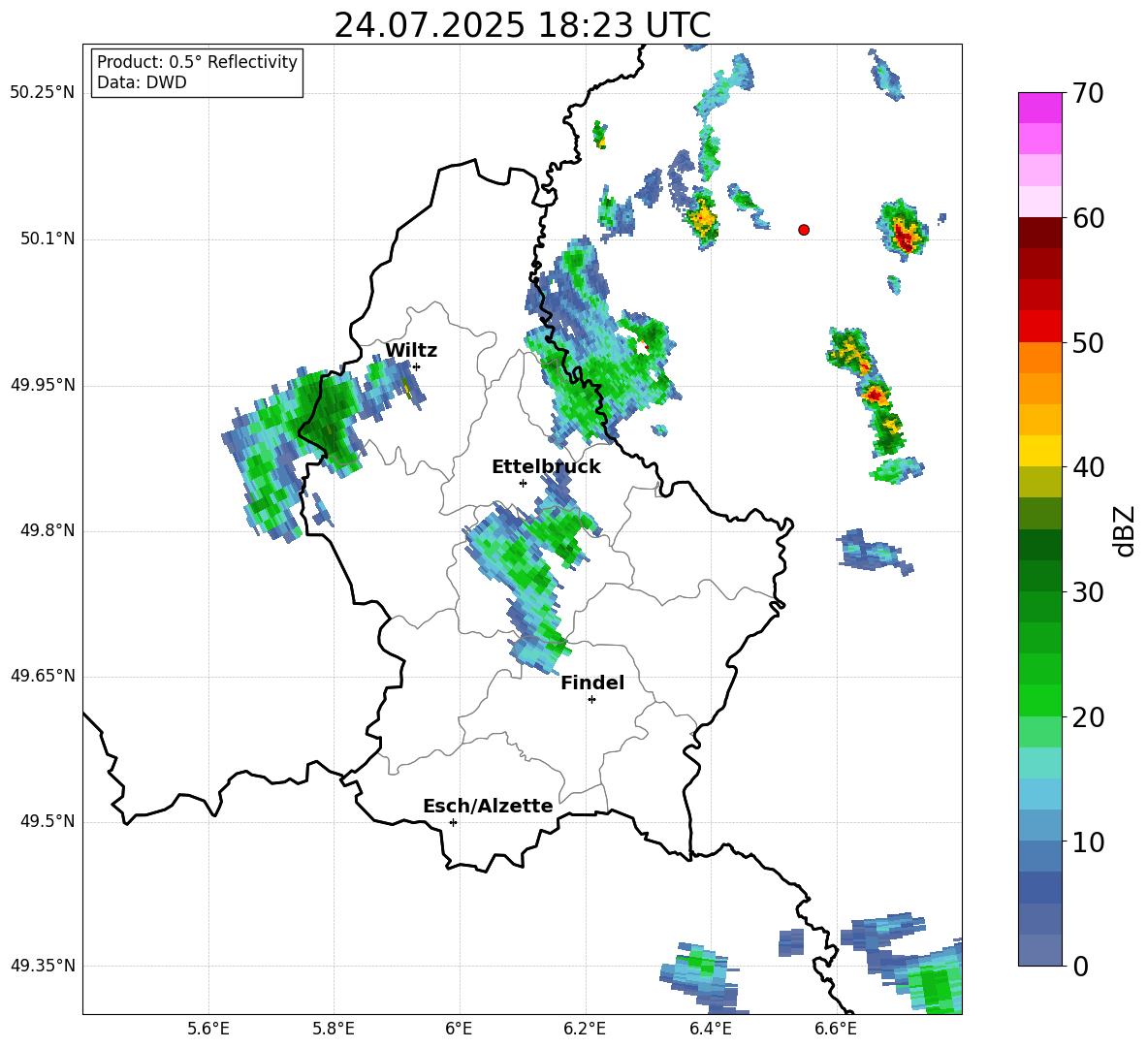Viewport: 1148px width, 1048px height.
Task: Click the Wiltz station cross marker
Action: click(416, 366)
